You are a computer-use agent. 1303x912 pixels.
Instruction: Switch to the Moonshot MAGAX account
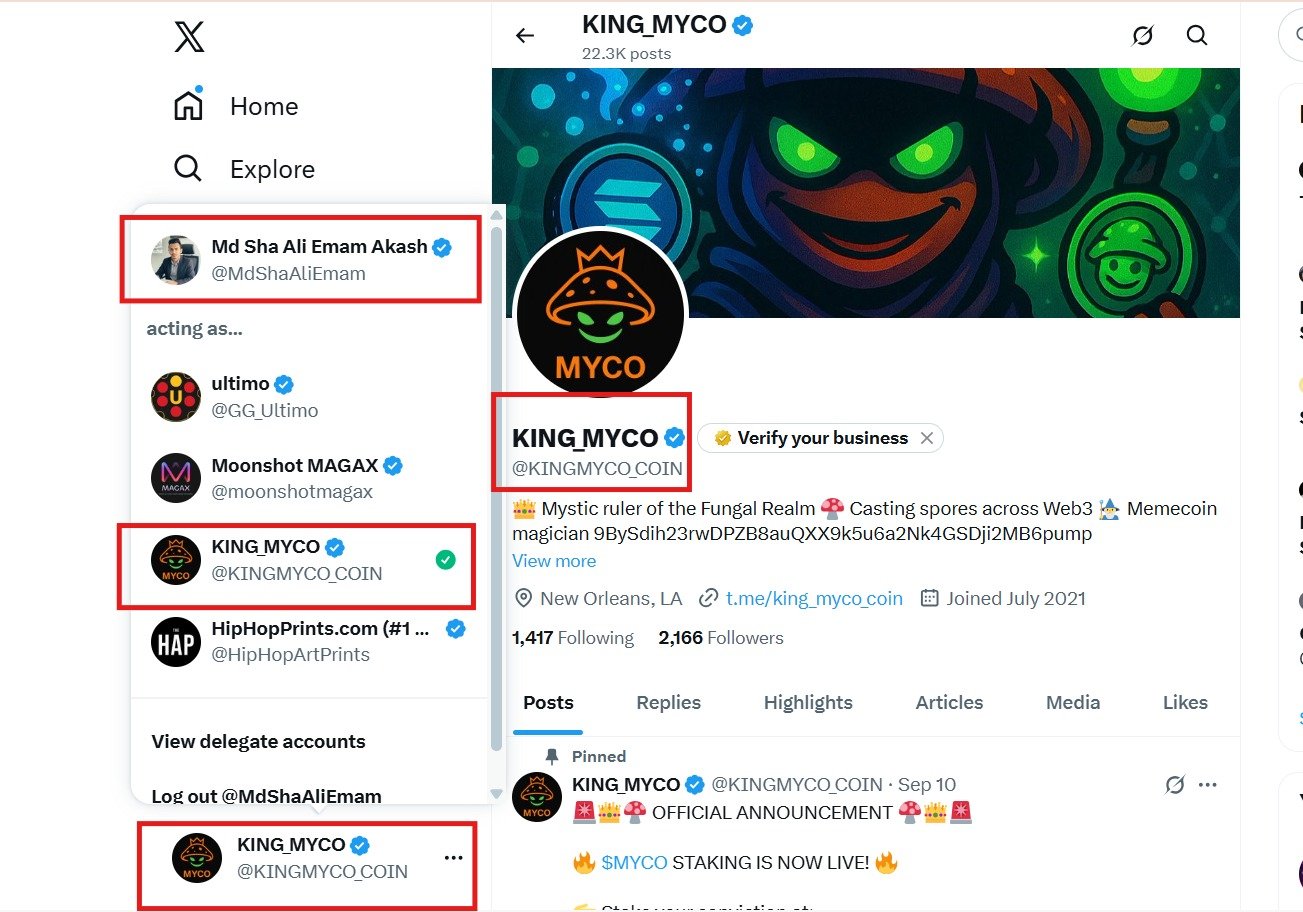pyautogui.click(x=293, y=478)
